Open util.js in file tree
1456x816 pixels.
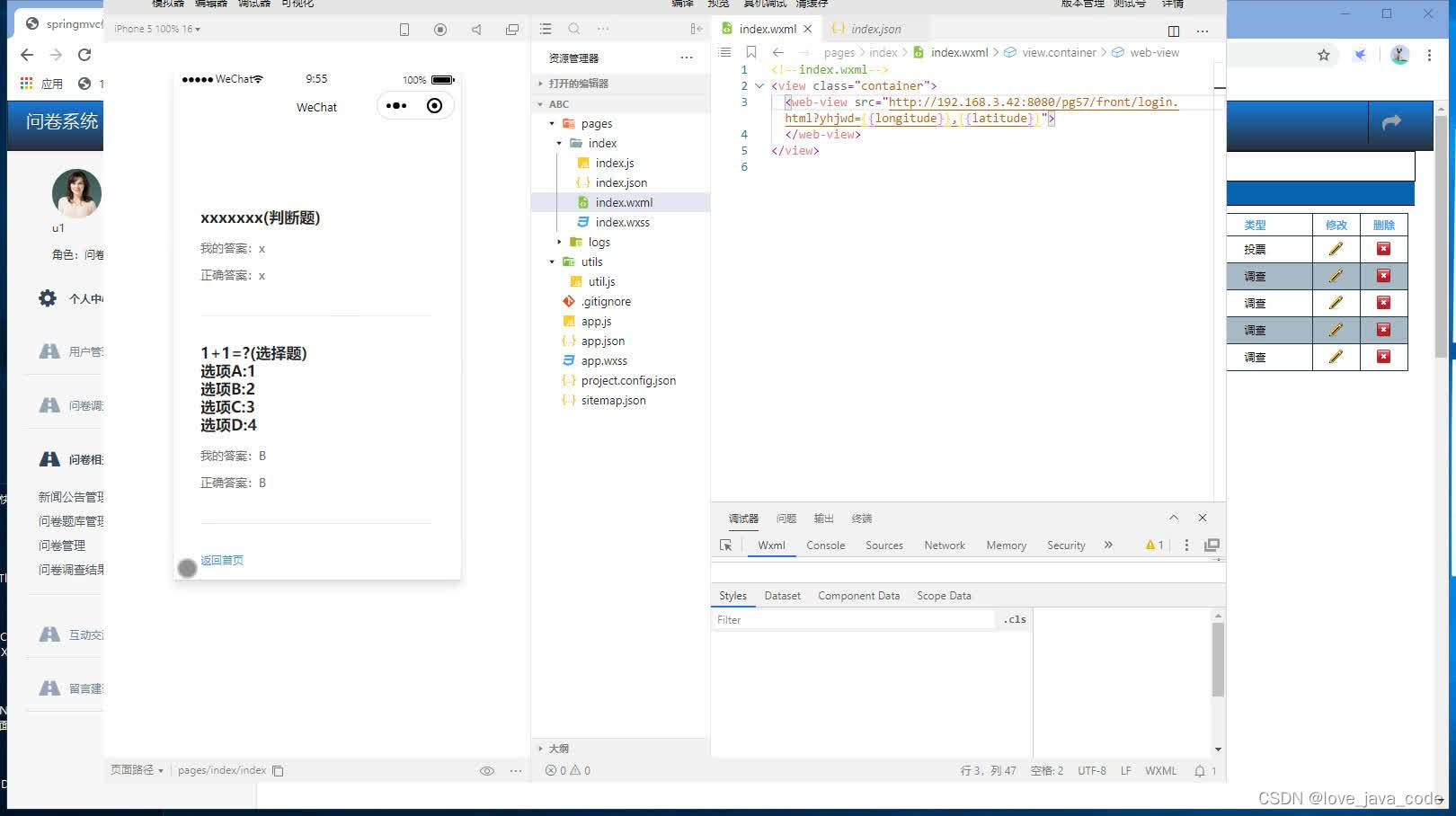601,282
